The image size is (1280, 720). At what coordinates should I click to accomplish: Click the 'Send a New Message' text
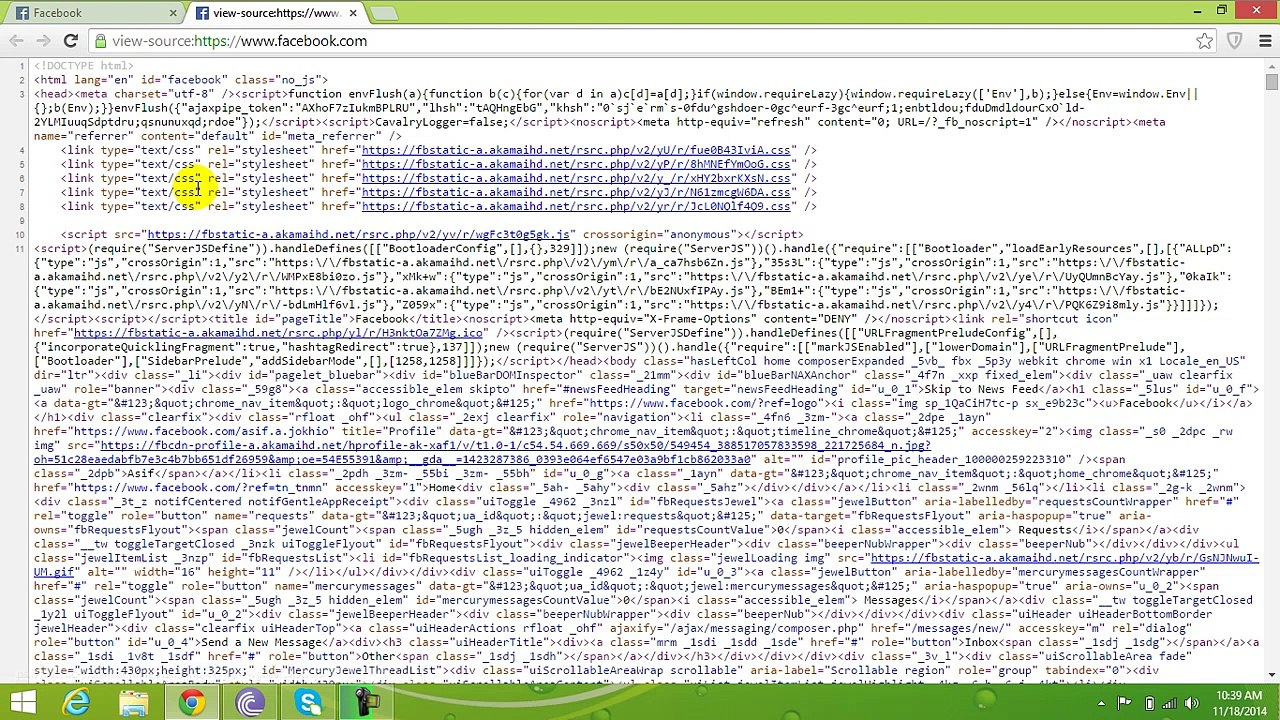(261, 642)
